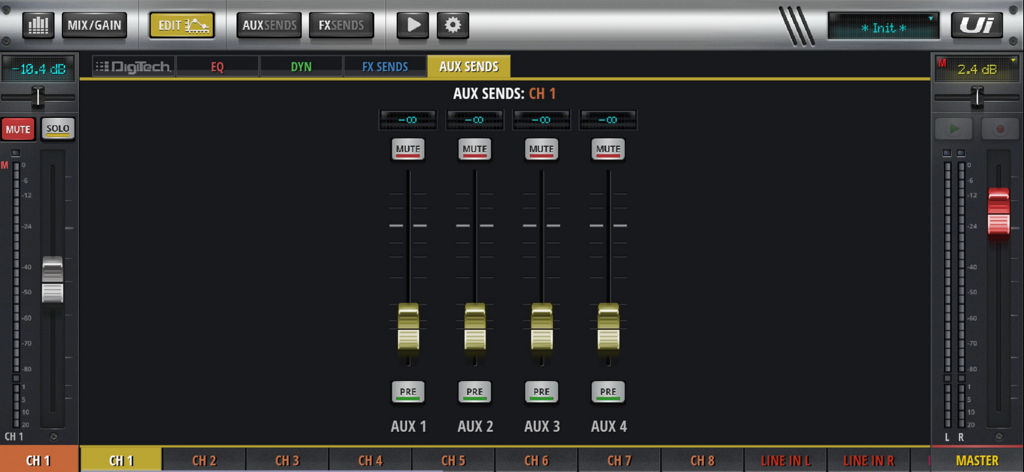Click the Ui logo button
1024x472 pixels.
(977, 25)
